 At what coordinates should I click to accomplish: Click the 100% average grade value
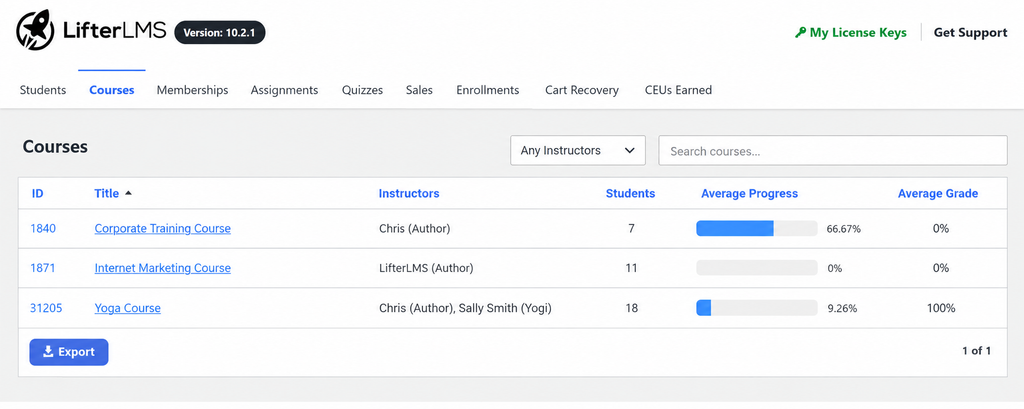click(941, 308)
